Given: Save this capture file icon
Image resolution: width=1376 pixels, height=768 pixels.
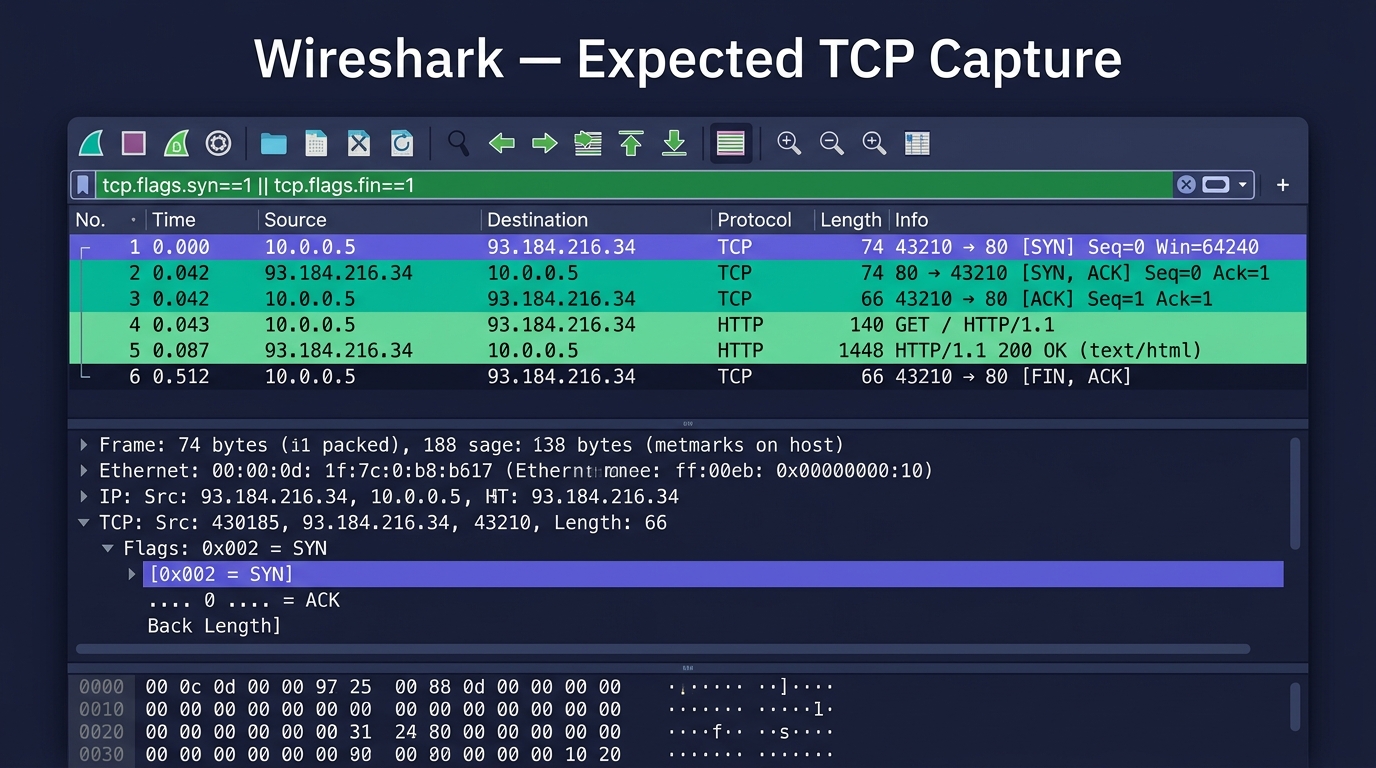Looking at the screenshot, I should click(316, 144).
